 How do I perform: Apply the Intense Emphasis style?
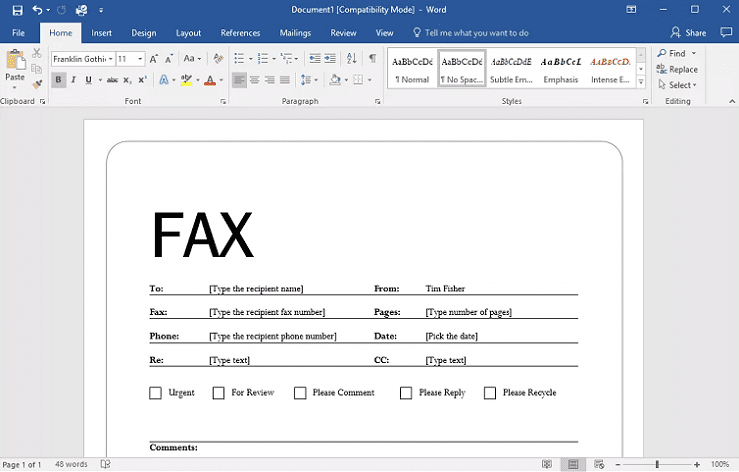pos(610,69)
